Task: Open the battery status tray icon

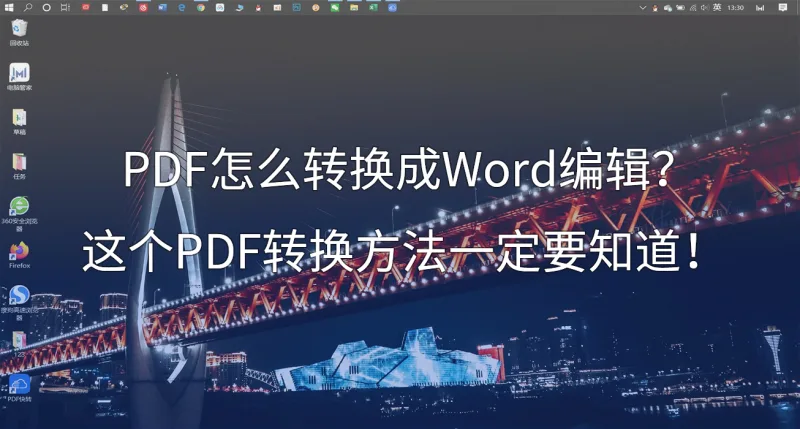Action: pos(680,8)
